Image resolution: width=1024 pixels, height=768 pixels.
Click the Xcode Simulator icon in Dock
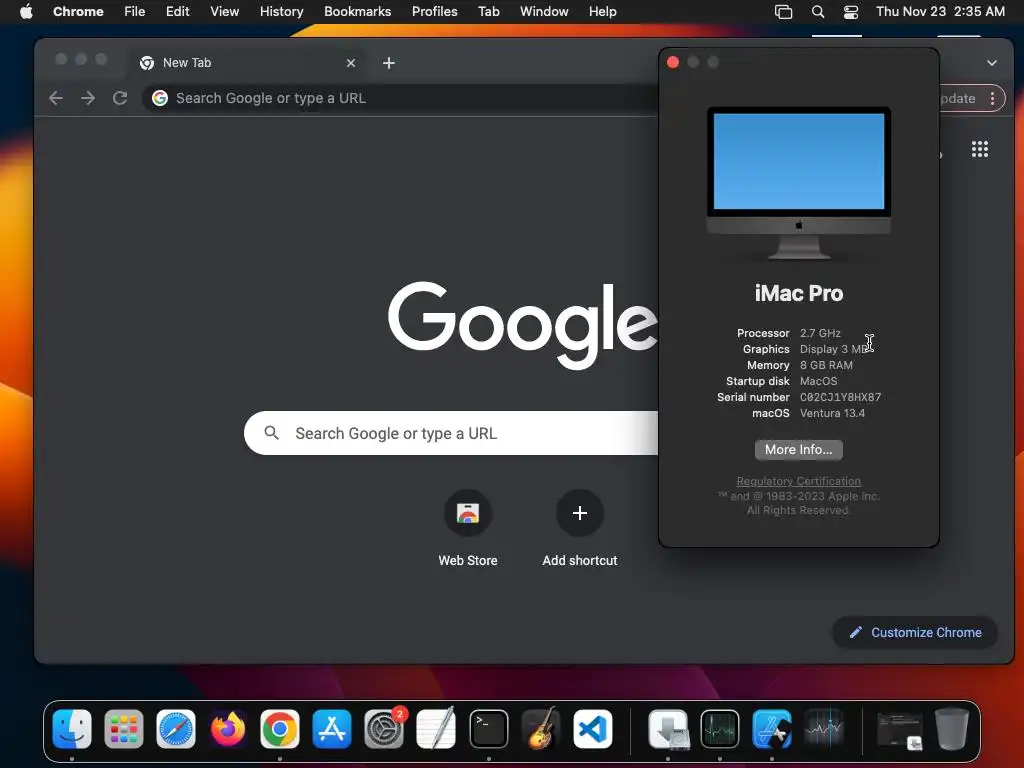point(772,728)
